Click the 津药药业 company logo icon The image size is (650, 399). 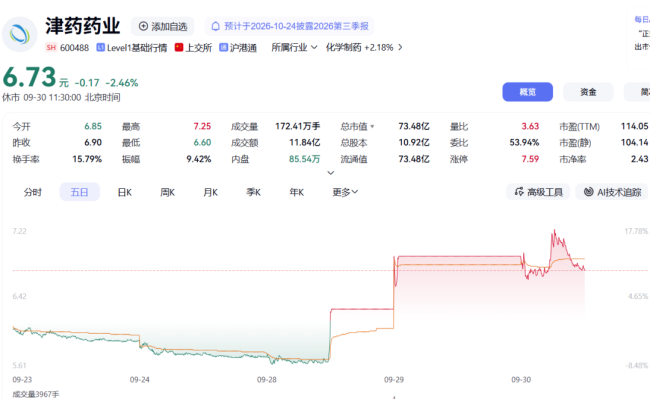point(19,34)
